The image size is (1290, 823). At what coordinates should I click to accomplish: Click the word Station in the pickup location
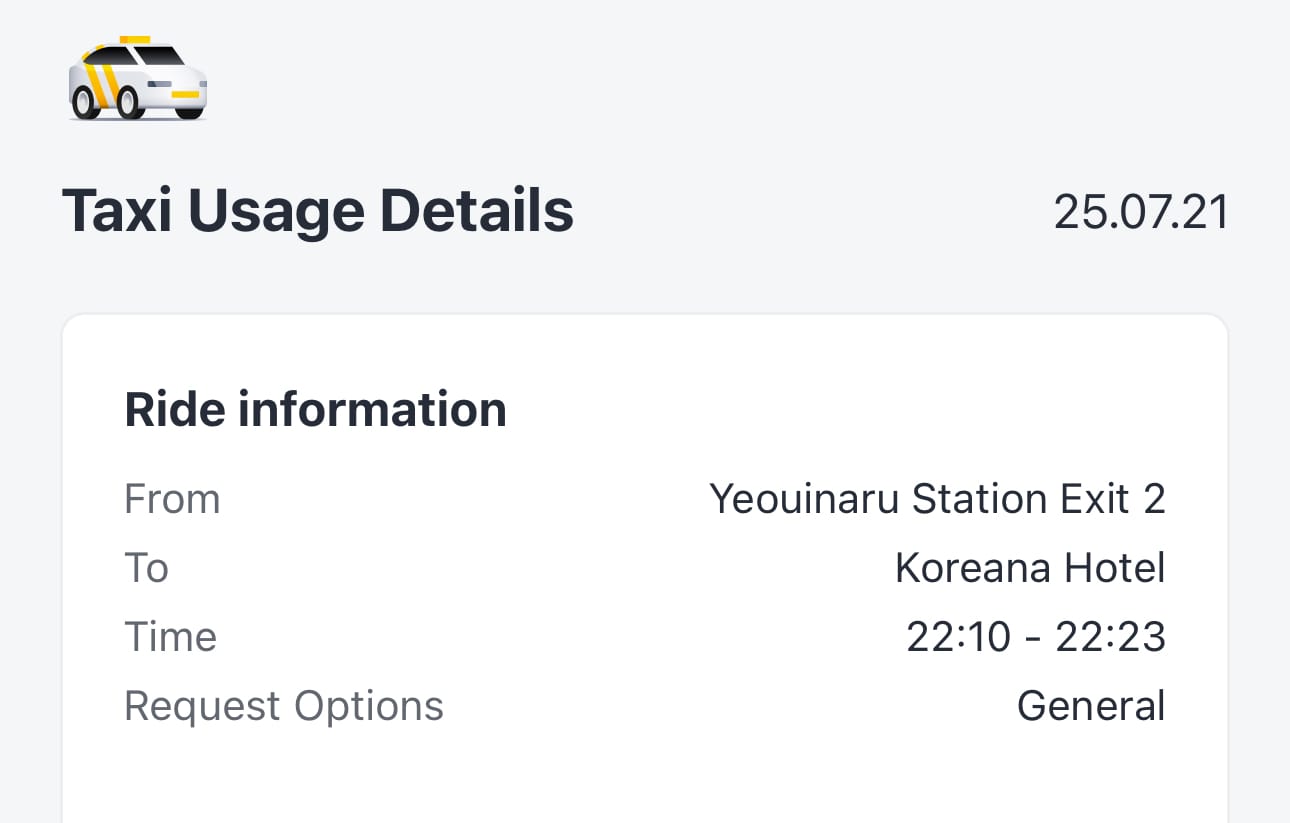click(976, 499)
